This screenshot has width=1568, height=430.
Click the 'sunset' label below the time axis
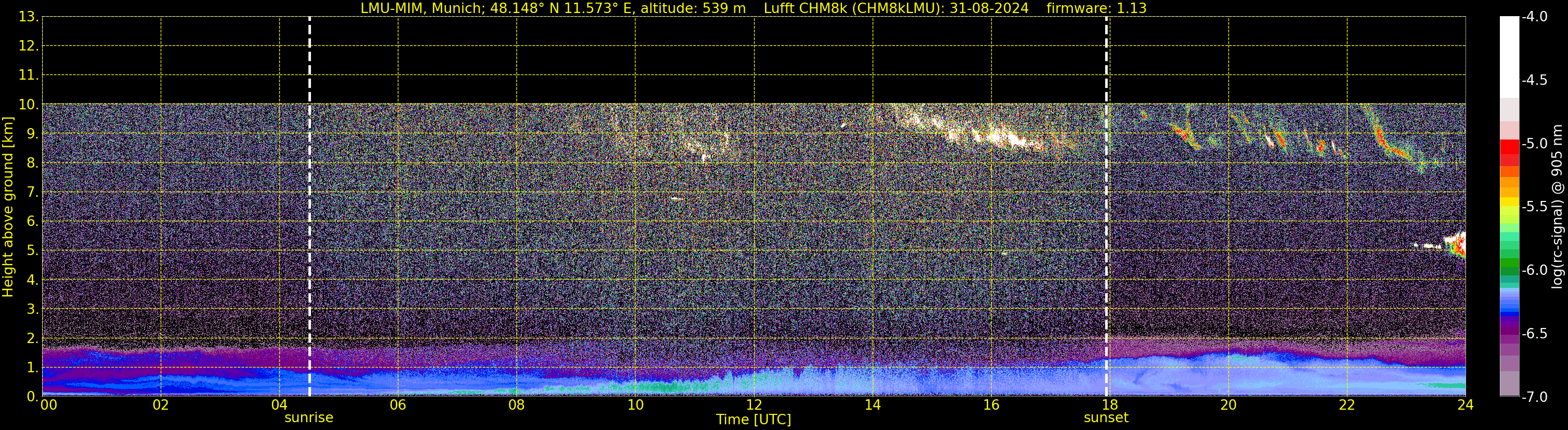click(x=1106, y=418)
